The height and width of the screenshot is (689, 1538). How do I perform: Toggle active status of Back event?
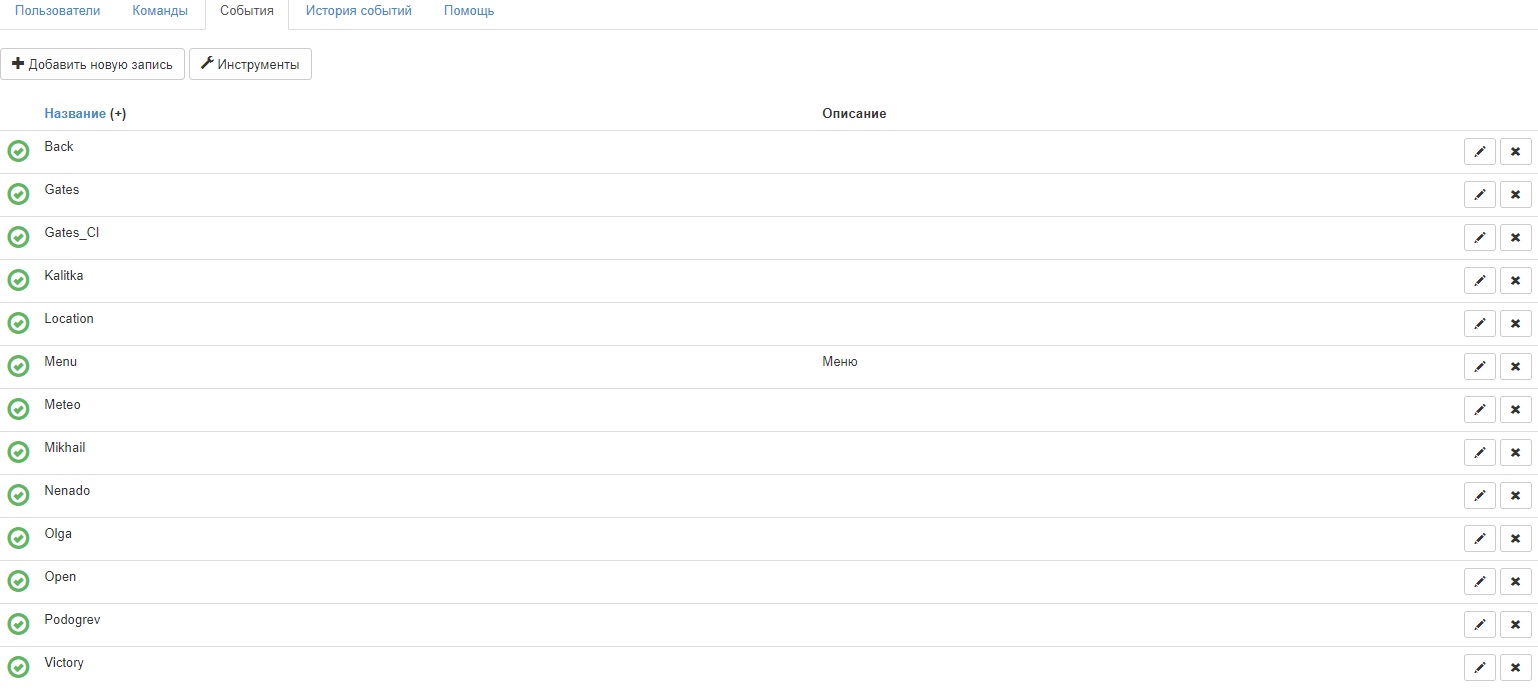click(x=18, y=151)
